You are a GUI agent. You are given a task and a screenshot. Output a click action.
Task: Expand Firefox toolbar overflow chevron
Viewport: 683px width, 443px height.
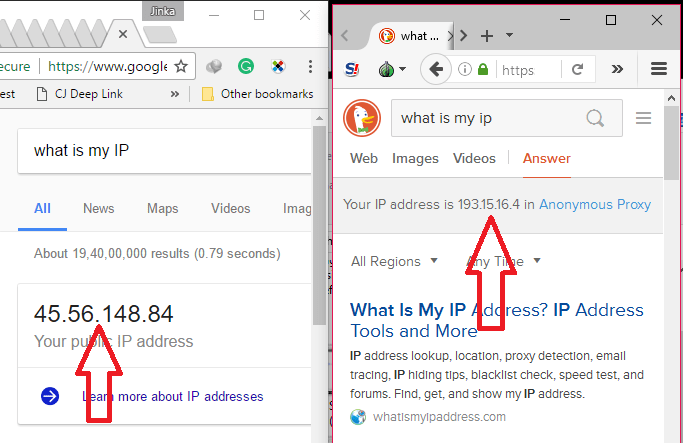(617, 69)
